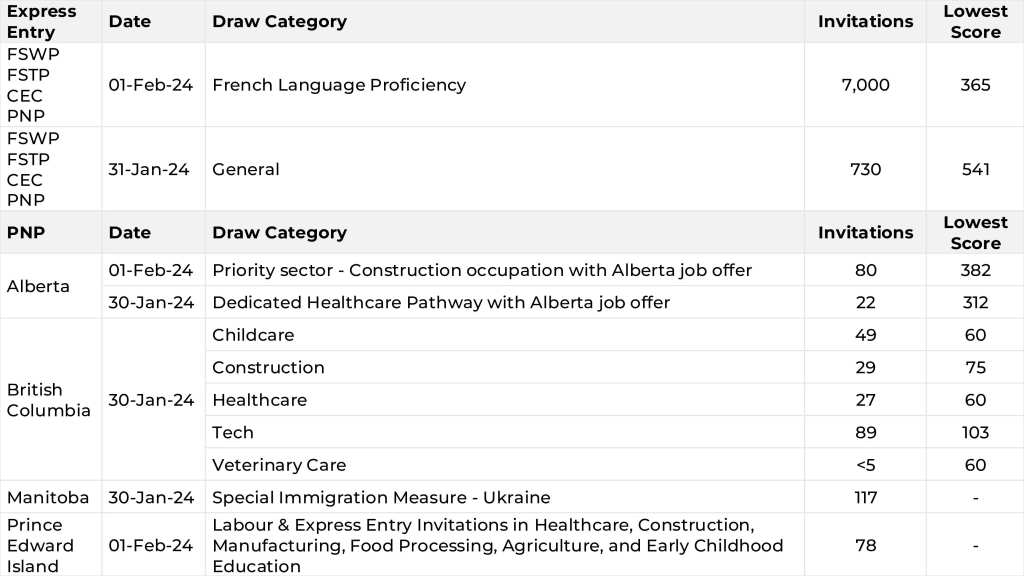Viewport: 1024px width, 576px height.
Task: Click the 31-Jan-24 date cell
Action: tap(149, 169)
